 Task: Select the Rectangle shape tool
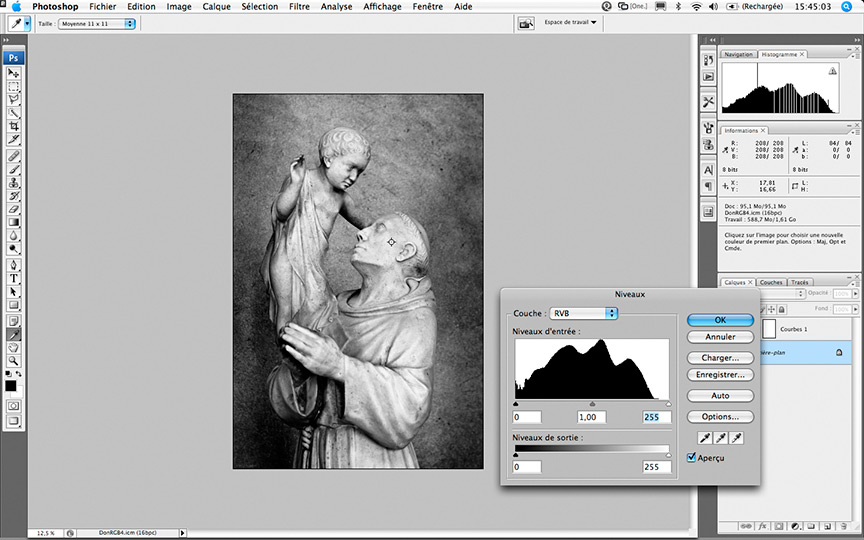click(x=13, y=305)
